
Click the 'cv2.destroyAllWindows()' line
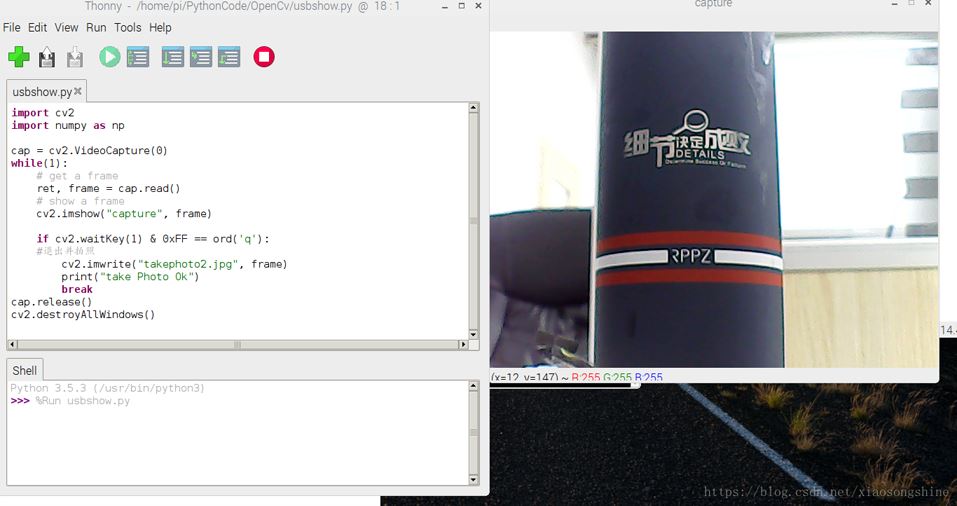(83, 314)
